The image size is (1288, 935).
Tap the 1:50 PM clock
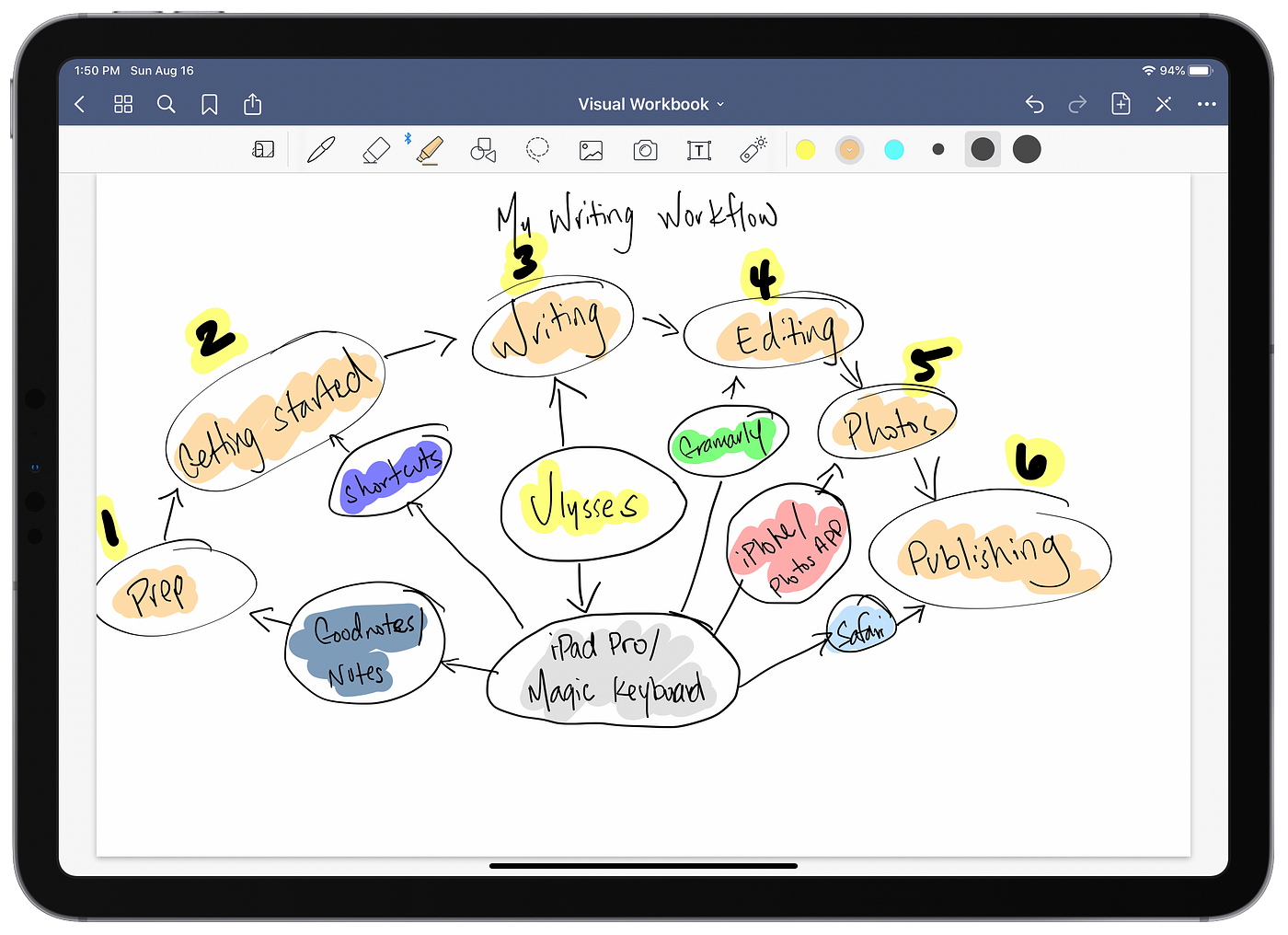pyautogui.click(x=98, y=71)
